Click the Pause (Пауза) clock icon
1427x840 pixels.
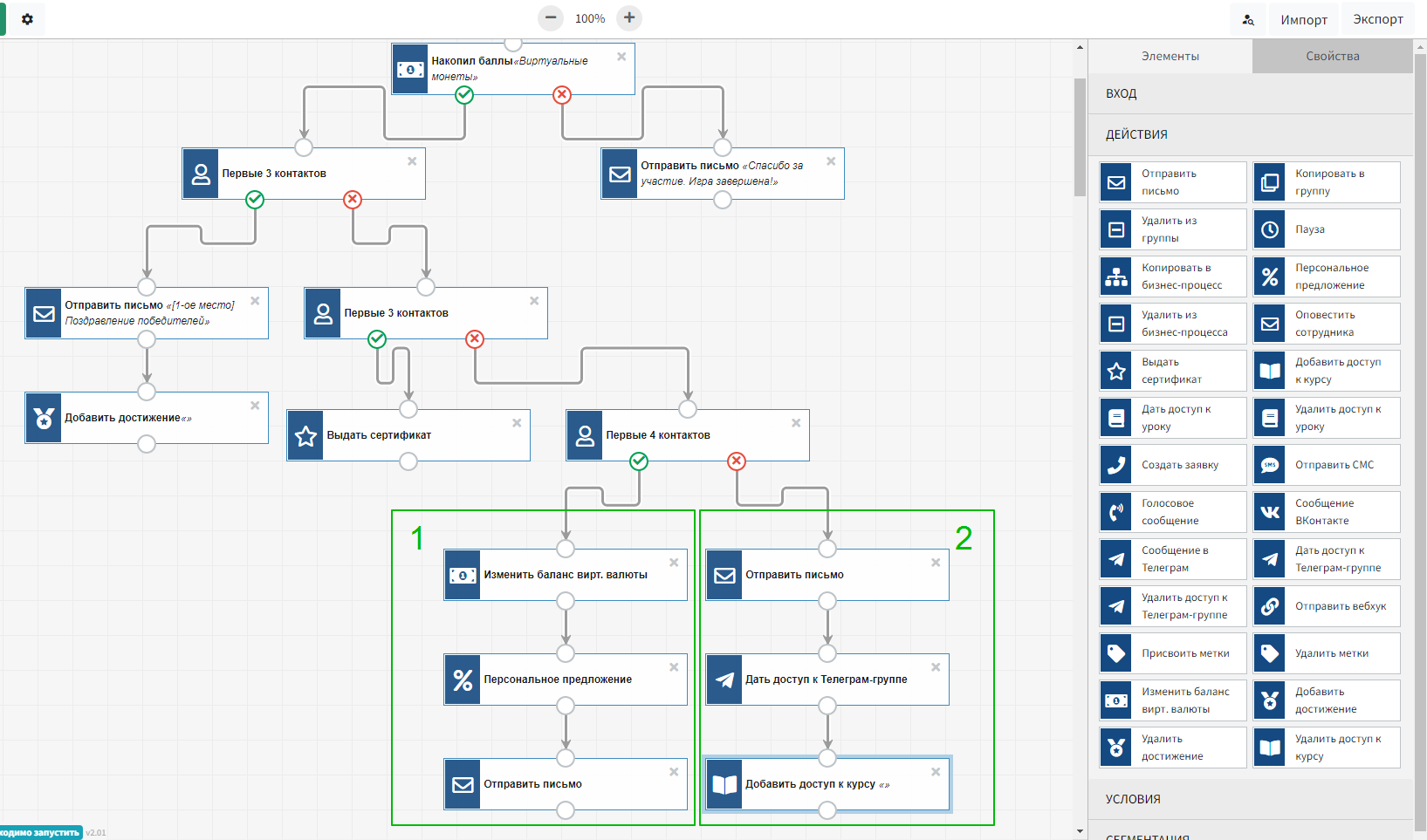click(1270, 229)
